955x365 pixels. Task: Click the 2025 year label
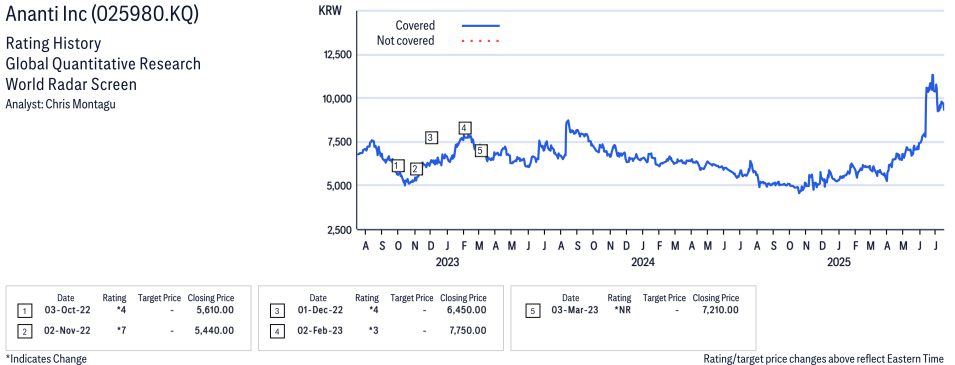(839, 263)
